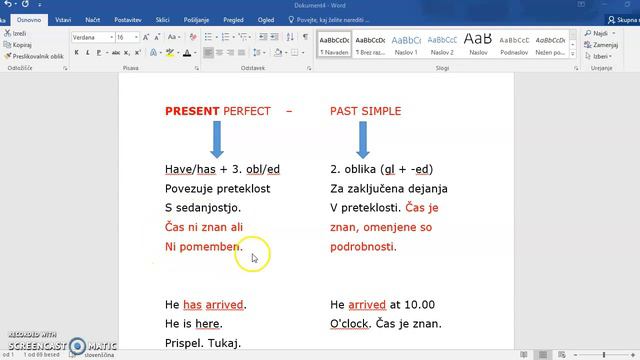Apply shading to paragraph

[278, 53]
